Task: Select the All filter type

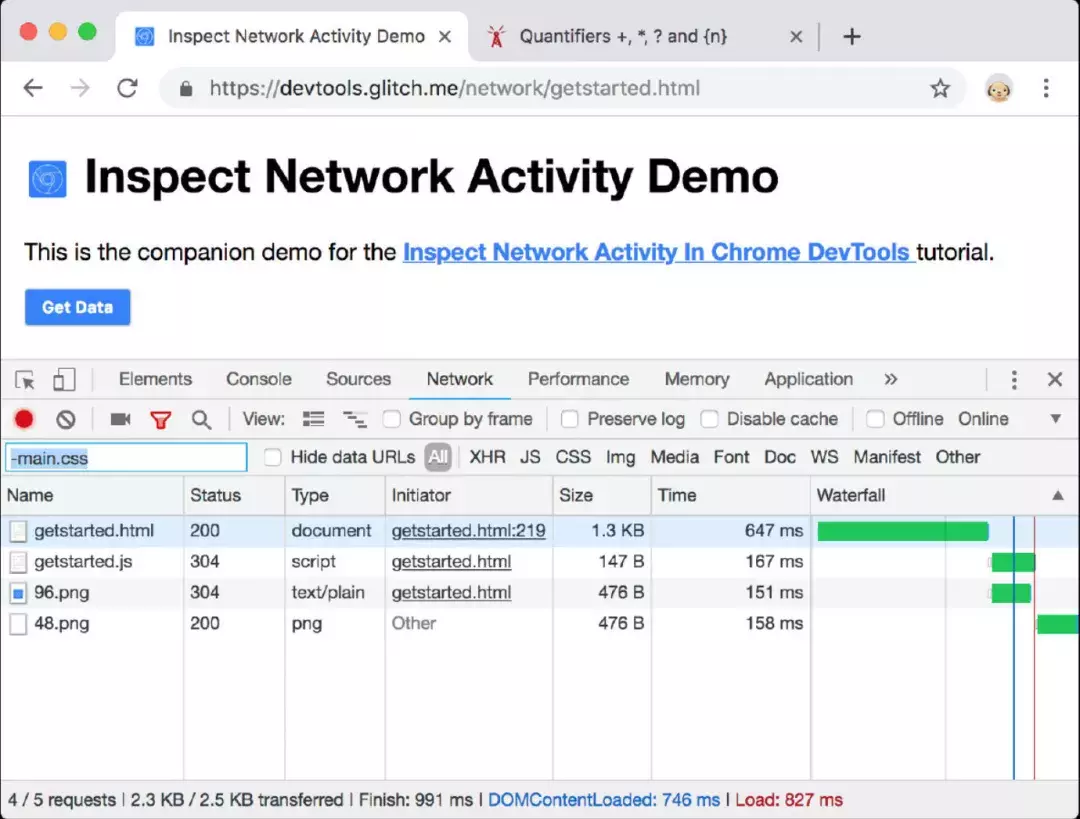Action: tap(438, 457)
